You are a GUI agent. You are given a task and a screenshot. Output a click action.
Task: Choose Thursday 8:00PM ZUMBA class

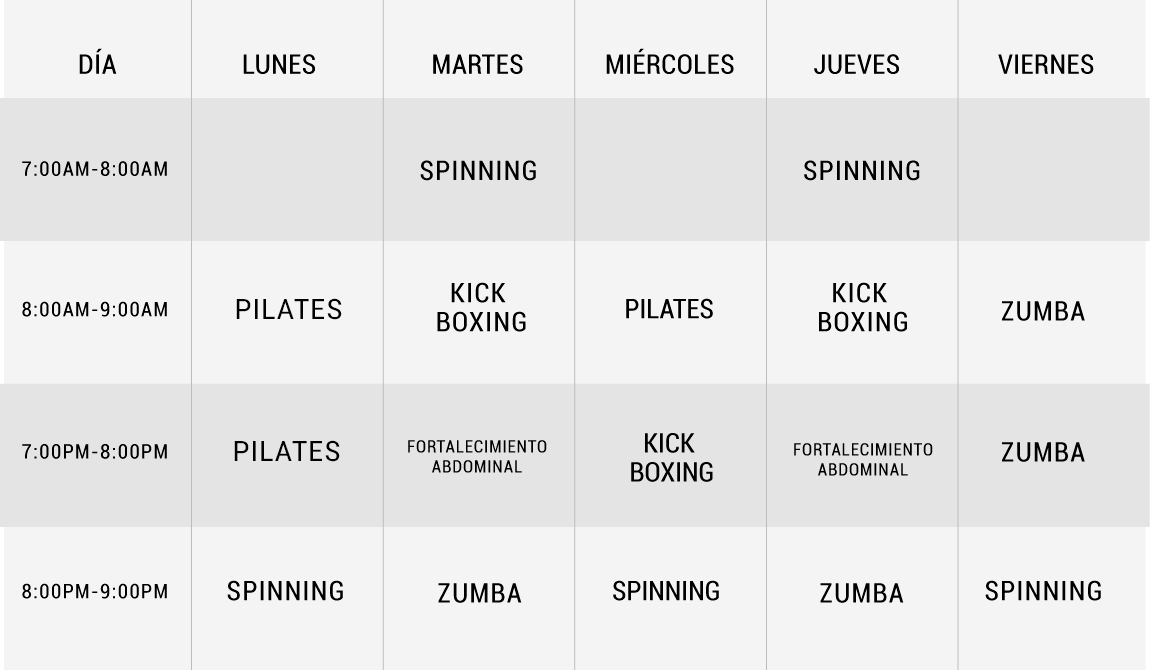862,593
